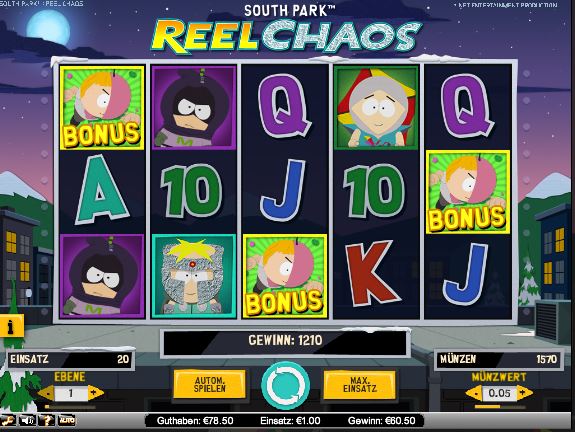Decrease Münzwert with the minus arrow
Viewport: 575px width, 432px height.
point(475,393)
